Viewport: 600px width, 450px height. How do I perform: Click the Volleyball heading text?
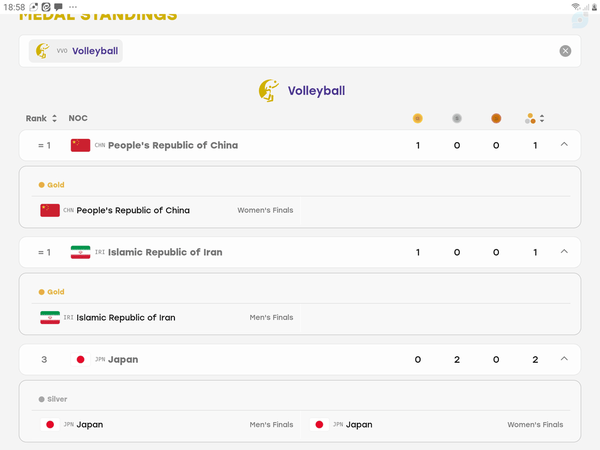click(x=316, y=91)
